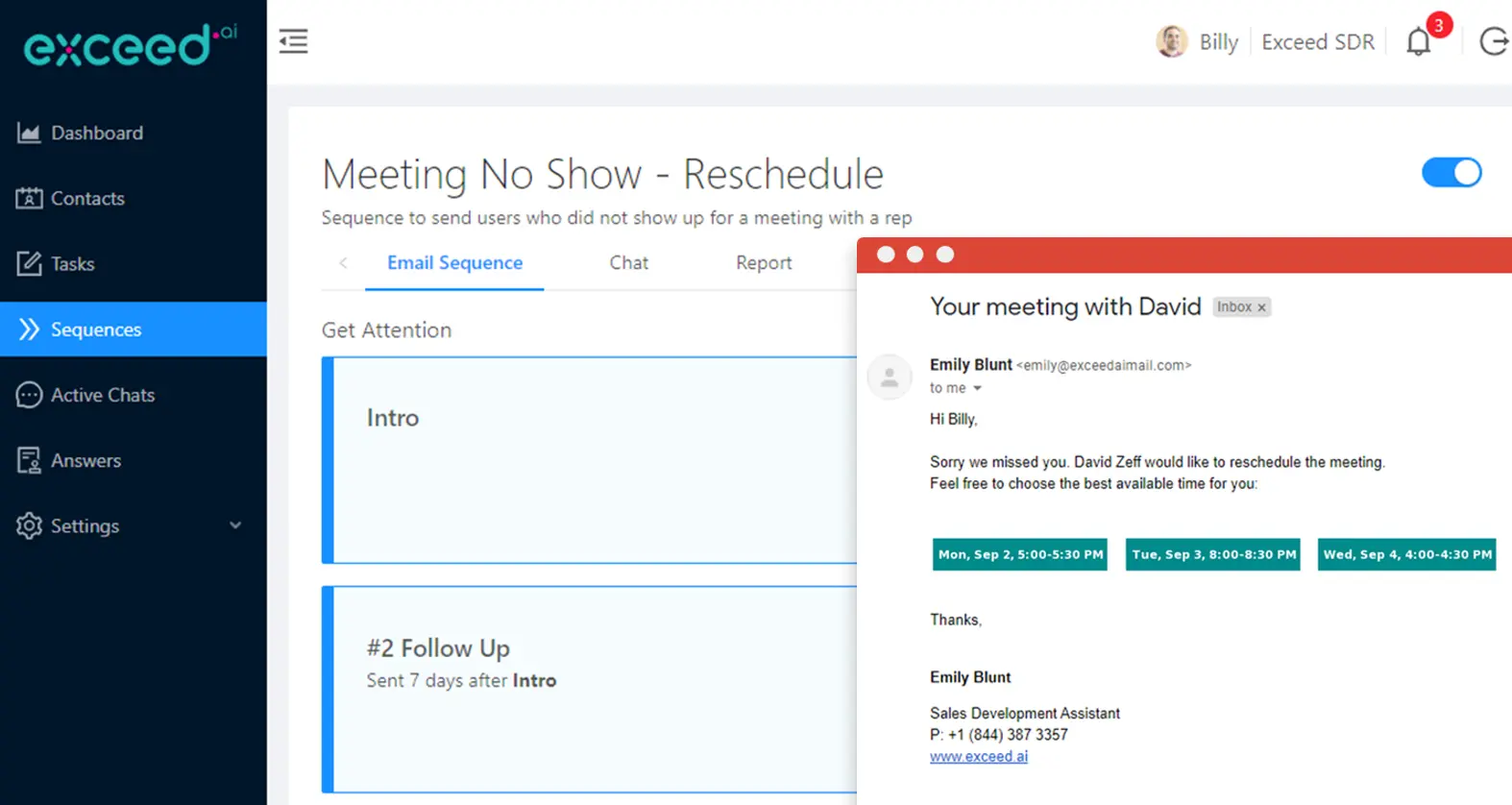Image resolution: width=1512 pixels, height=805 pixels.
Task: Open Tasks in the sidebar
Action: (x=134, y=263)
